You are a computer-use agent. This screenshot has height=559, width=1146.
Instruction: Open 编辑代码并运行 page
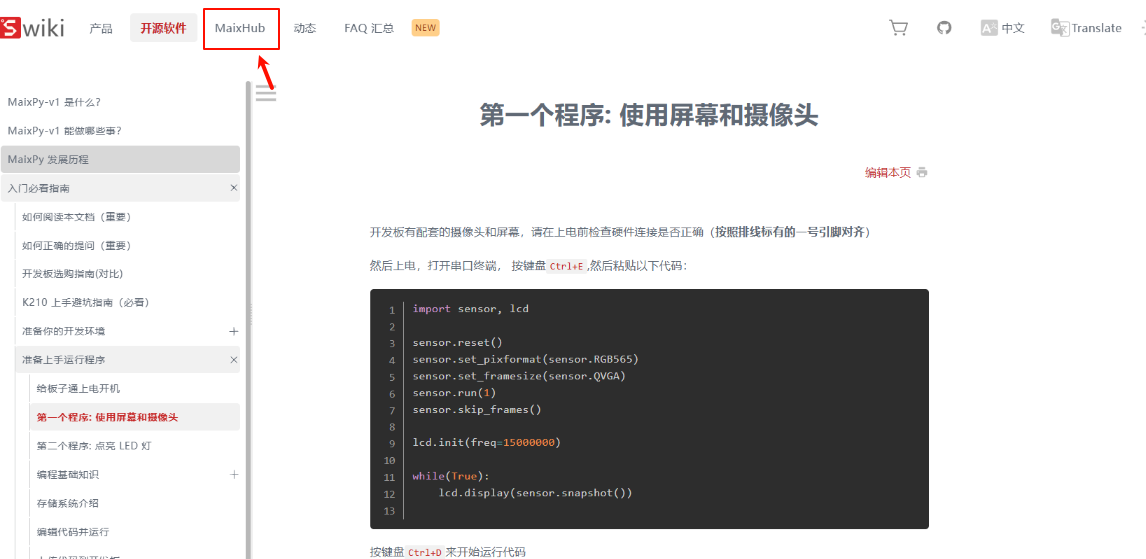(73, 531)
